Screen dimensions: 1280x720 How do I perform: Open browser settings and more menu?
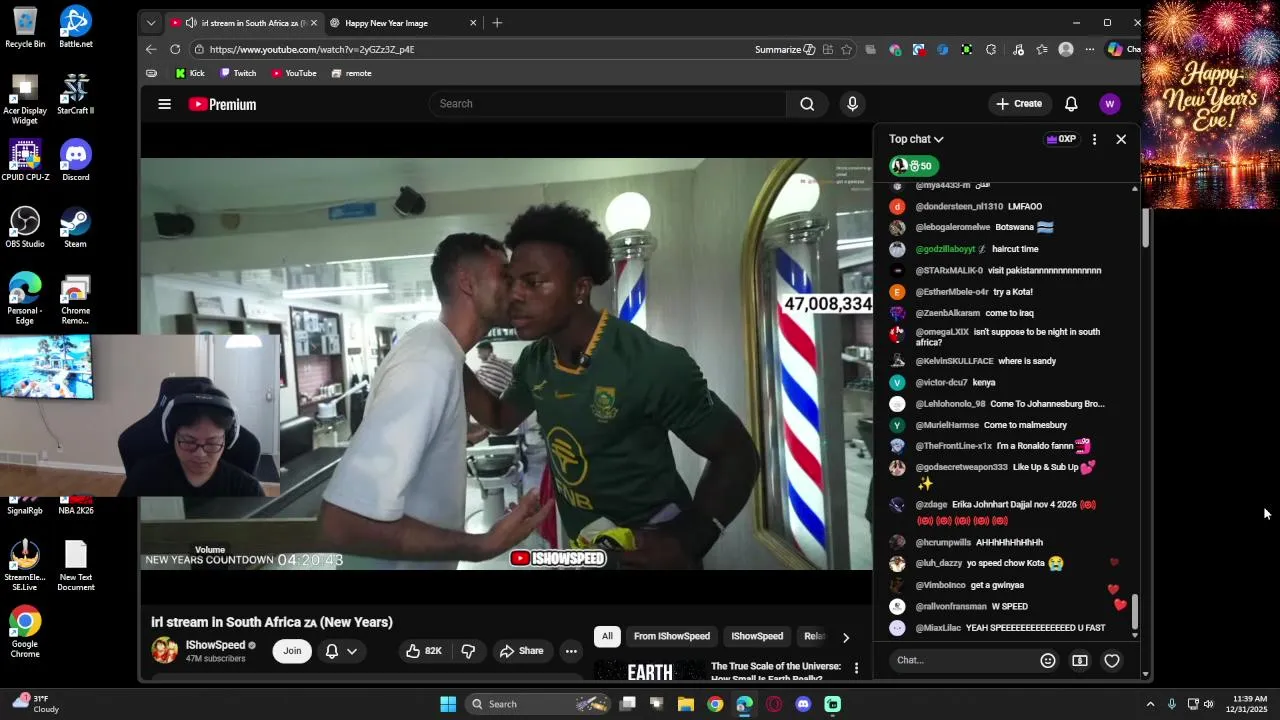tap(1089, 49)
